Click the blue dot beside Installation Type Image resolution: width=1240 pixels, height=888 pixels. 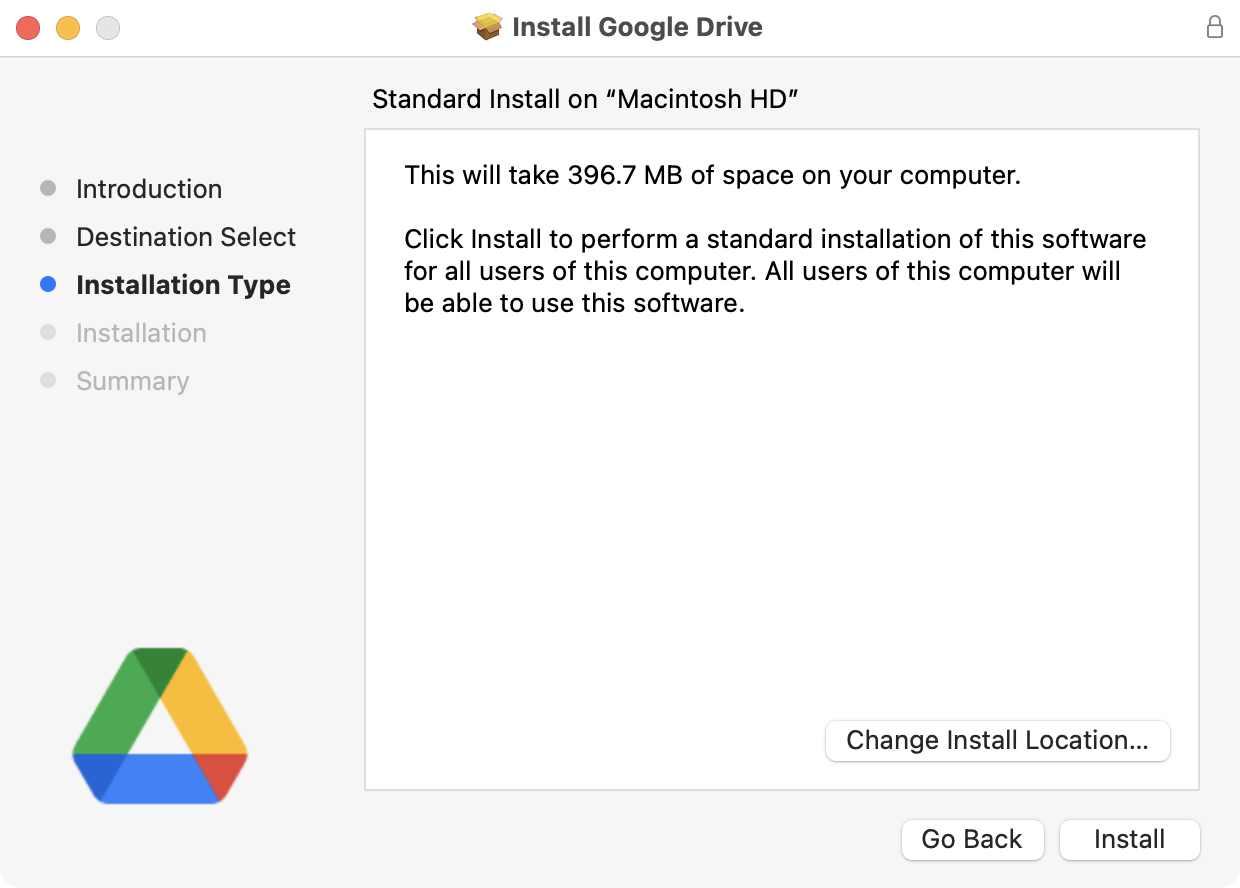tap(48, 284)
